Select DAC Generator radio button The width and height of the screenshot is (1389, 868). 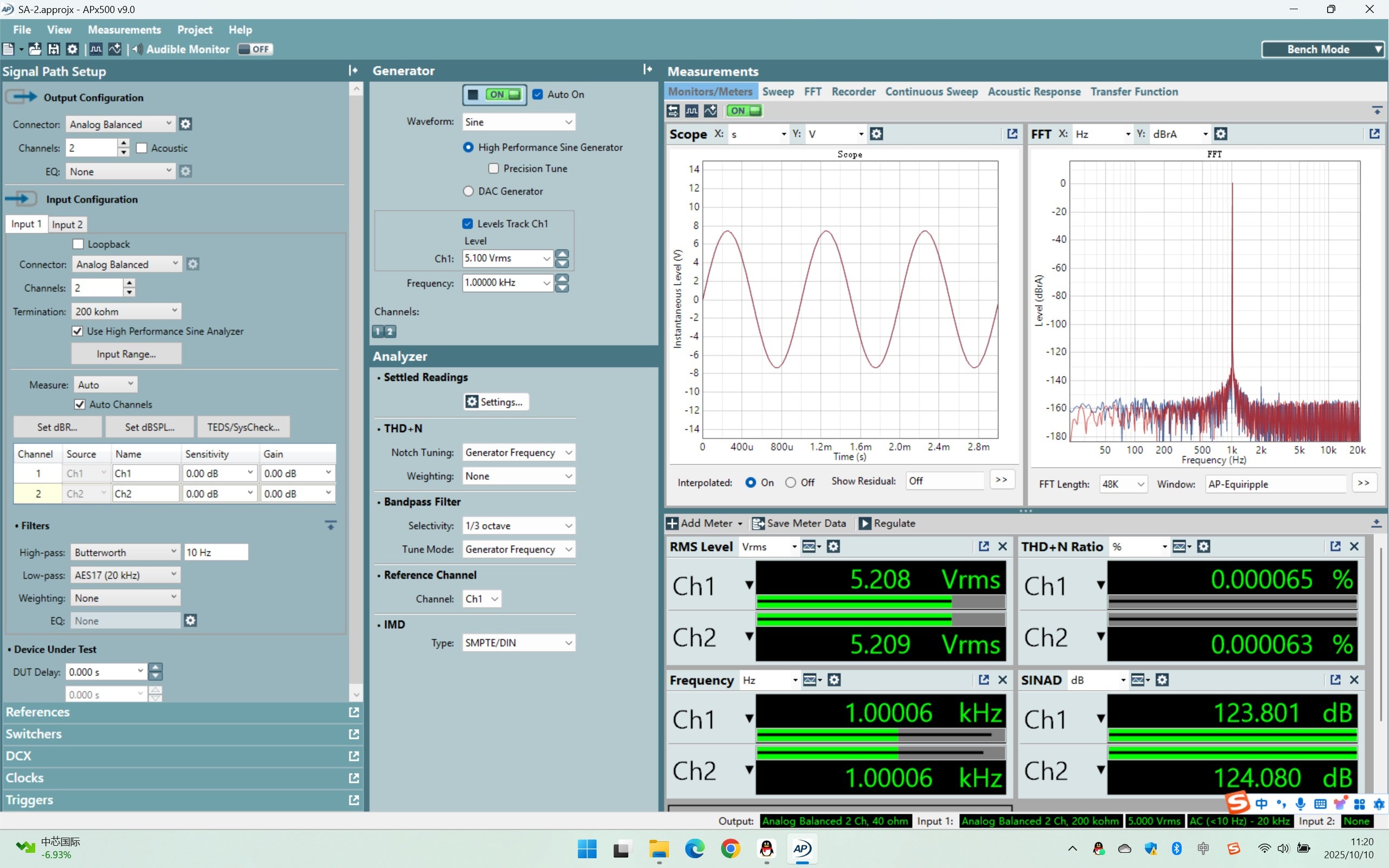pyautogui.click(x=468, y=191)
